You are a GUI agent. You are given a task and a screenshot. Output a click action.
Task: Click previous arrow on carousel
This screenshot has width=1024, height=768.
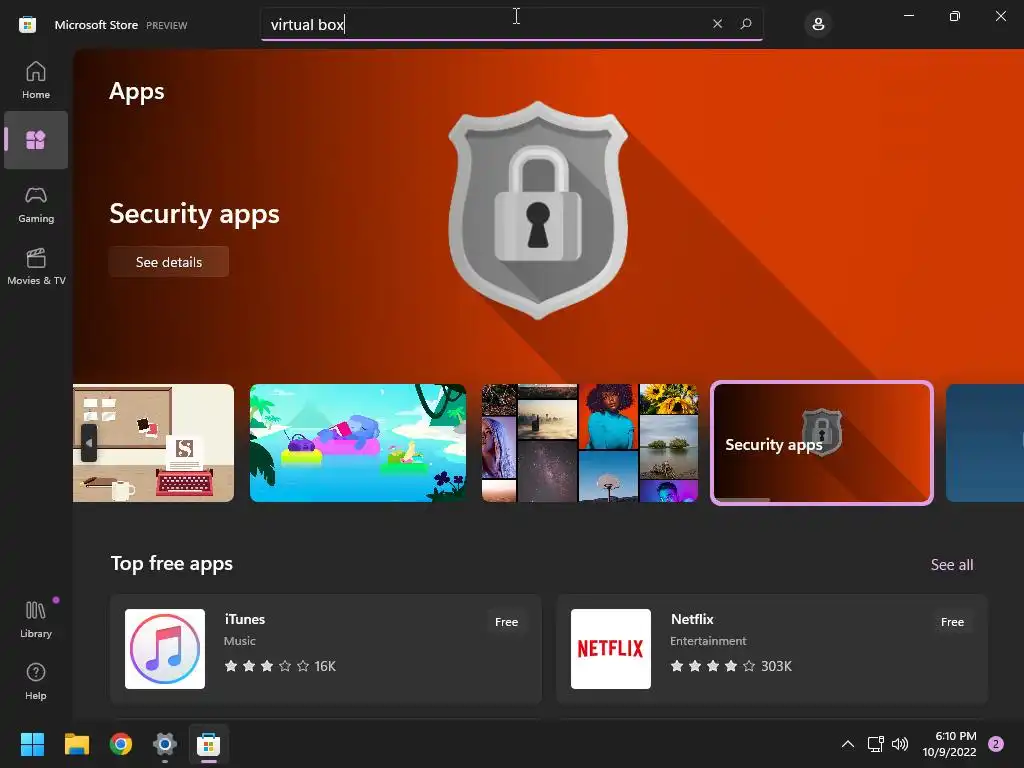click(x=89, y=443)
